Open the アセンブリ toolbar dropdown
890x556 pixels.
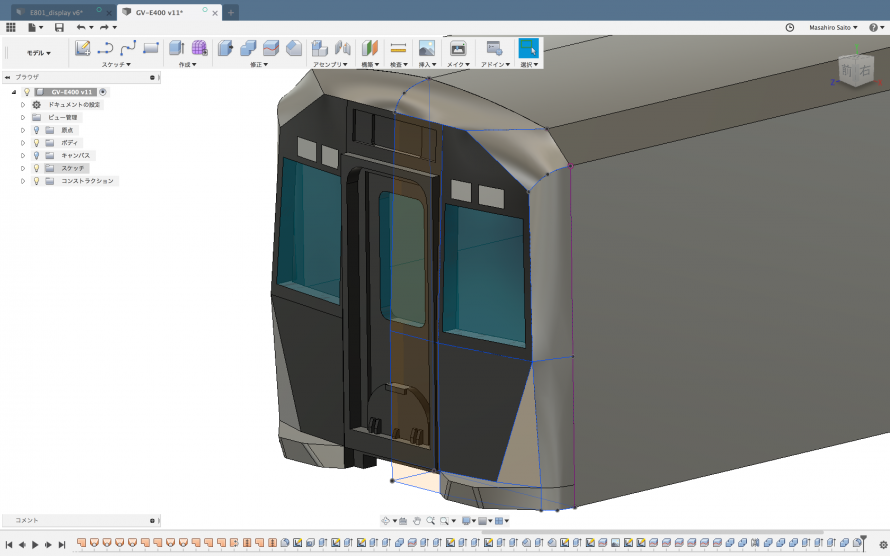[x=330, y=65]
